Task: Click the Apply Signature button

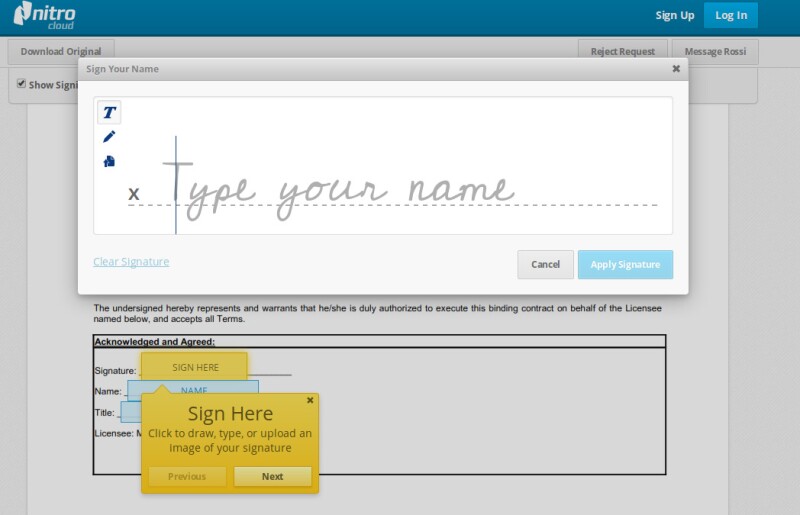Action: [625, 265]
